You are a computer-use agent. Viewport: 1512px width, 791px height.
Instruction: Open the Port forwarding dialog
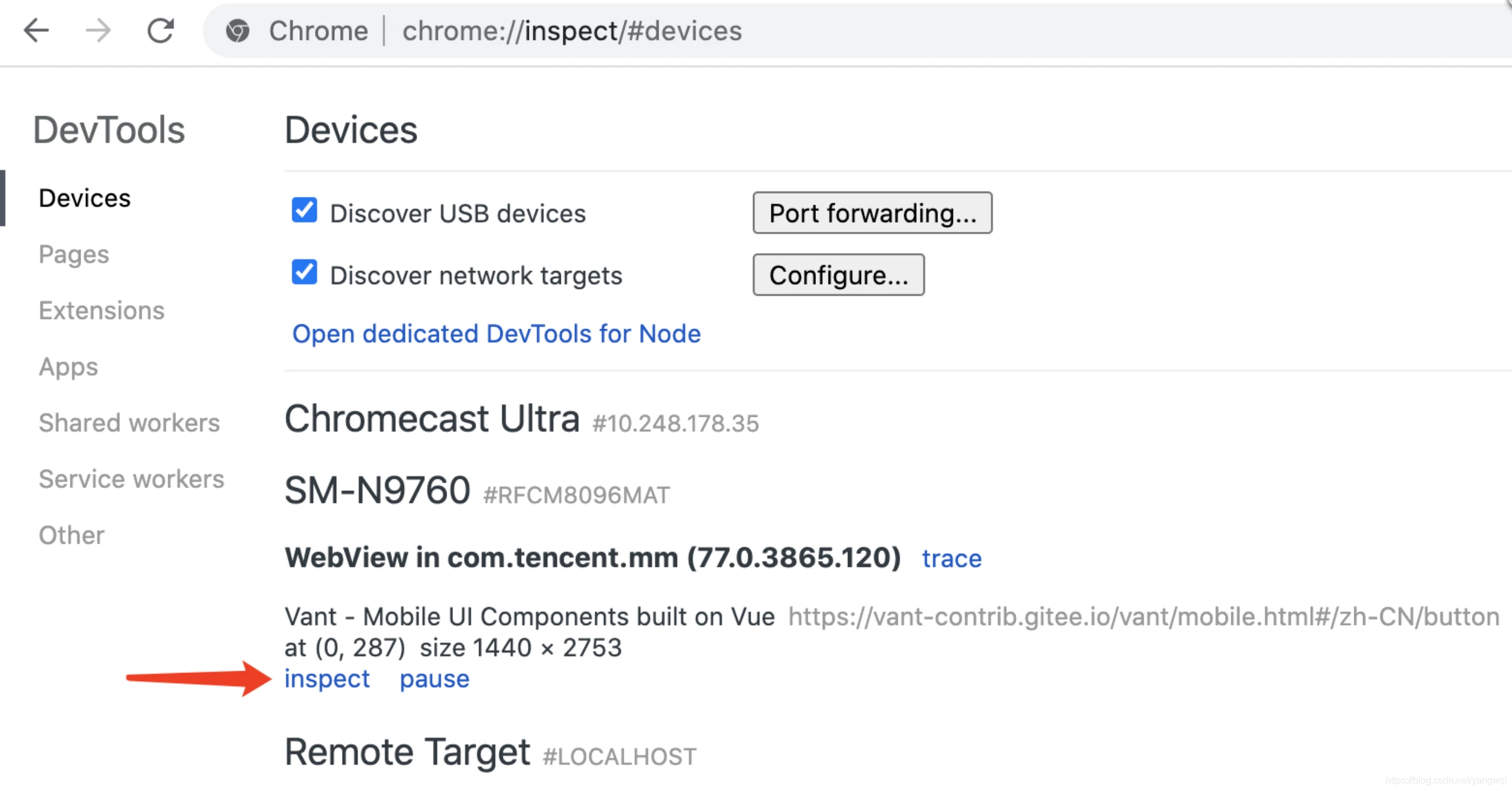pyautogui.click(x=872, y=213)
